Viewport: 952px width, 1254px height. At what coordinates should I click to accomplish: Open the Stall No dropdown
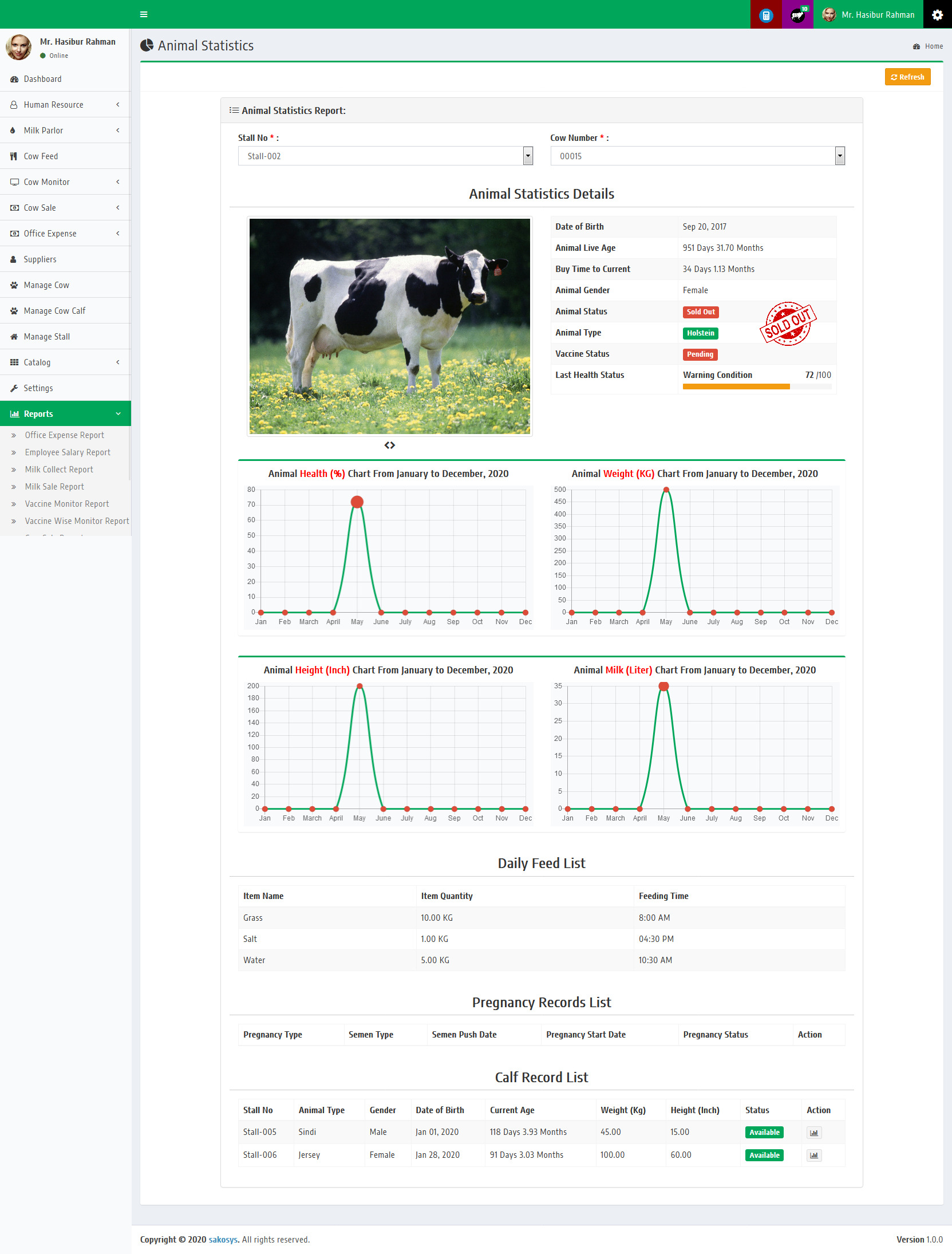(x=385, y=156)
